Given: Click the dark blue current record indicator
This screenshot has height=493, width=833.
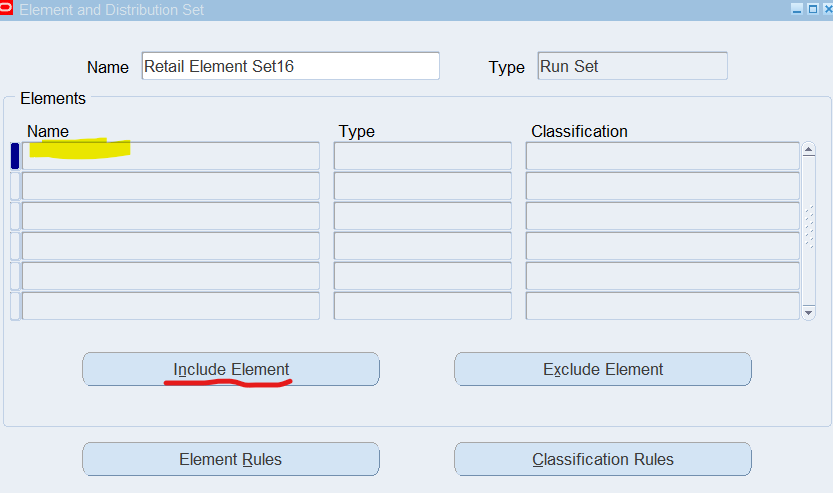Looking at the screenshot, I should (15, 156).
